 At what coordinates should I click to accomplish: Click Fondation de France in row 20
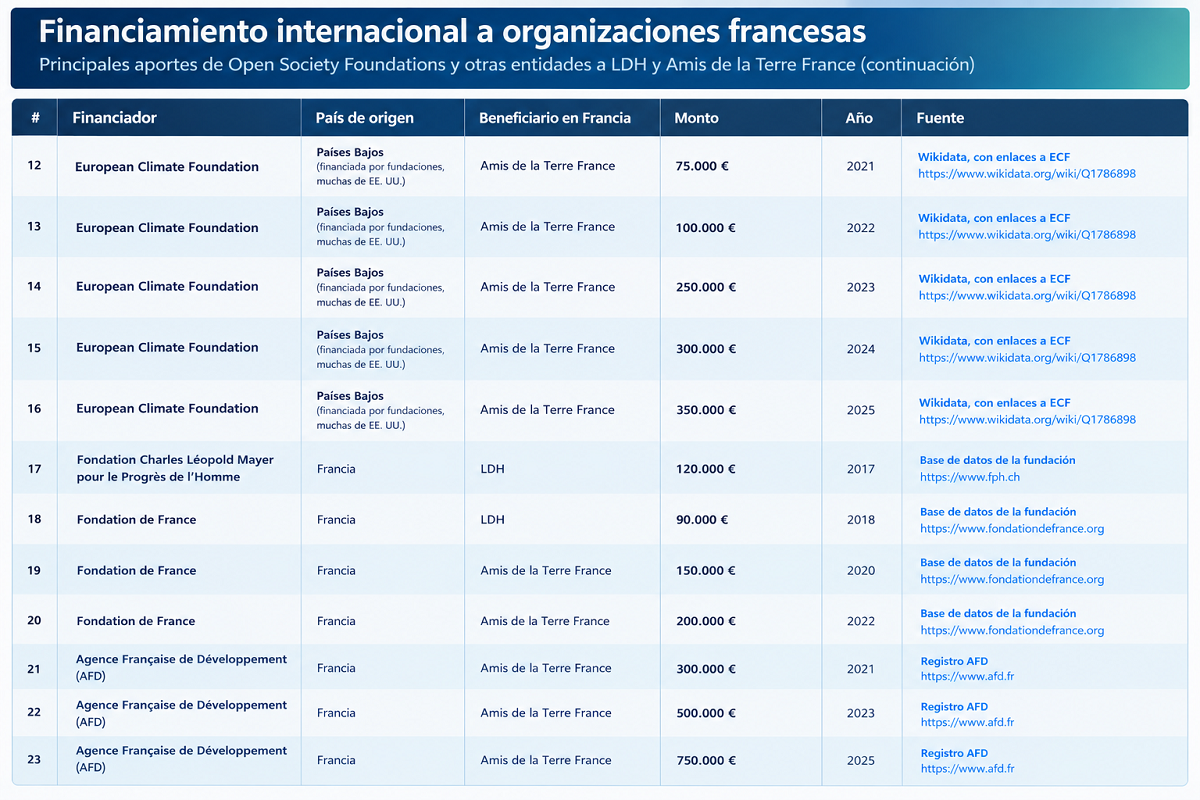pos(136,621)
